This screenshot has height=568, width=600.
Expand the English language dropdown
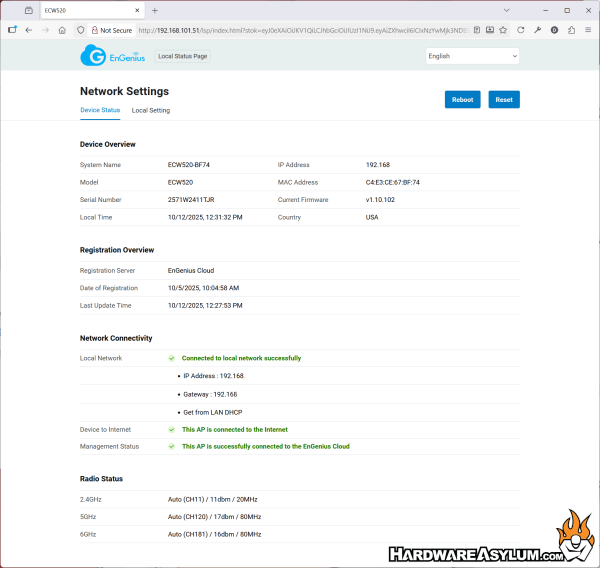pos(472,56)
